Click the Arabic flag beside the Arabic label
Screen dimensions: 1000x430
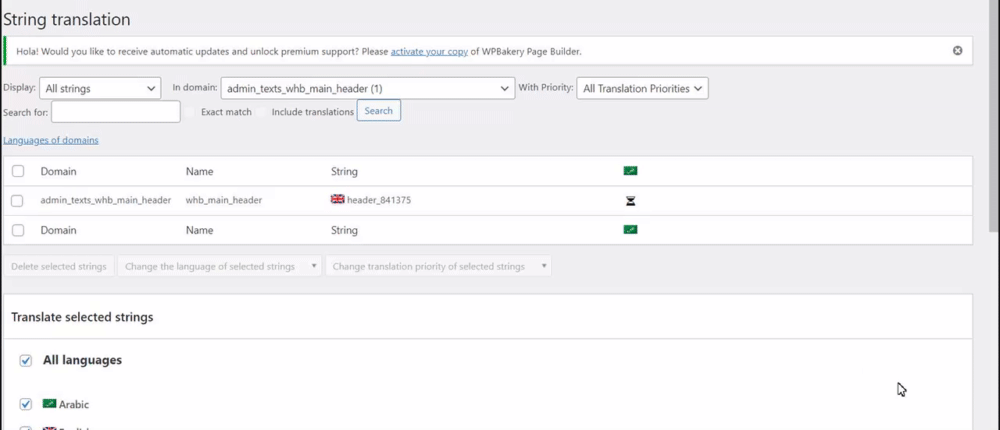click(x=49, y=404)
